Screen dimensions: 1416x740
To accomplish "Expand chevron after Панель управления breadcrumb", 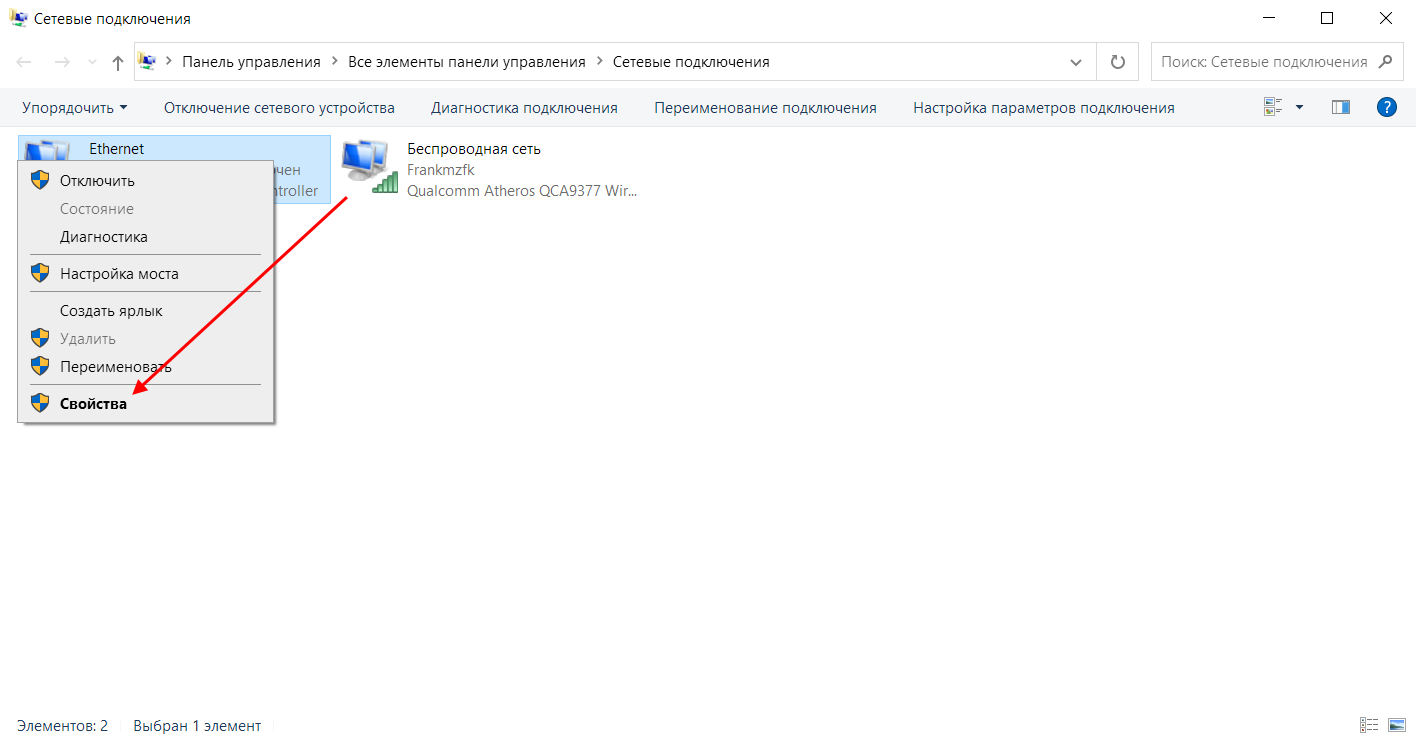I will click(335, 62).
